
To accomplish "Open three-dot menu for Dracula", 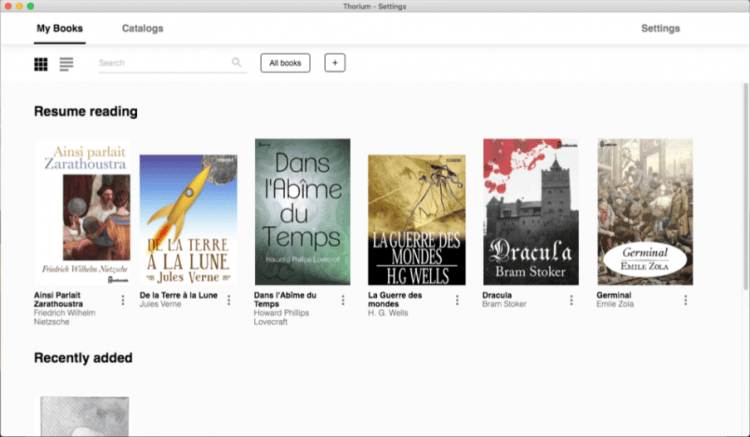I will coord(572,300).
